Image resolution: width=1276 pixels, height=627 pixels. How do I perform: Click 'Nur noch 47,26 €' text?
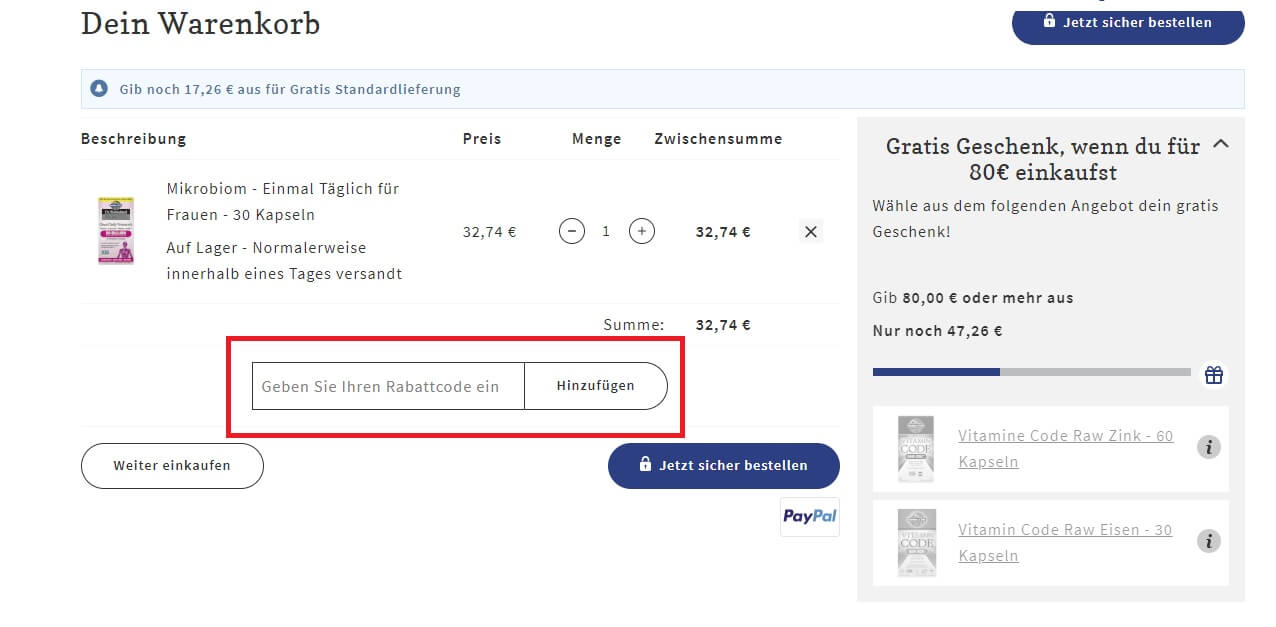point(937,331)
